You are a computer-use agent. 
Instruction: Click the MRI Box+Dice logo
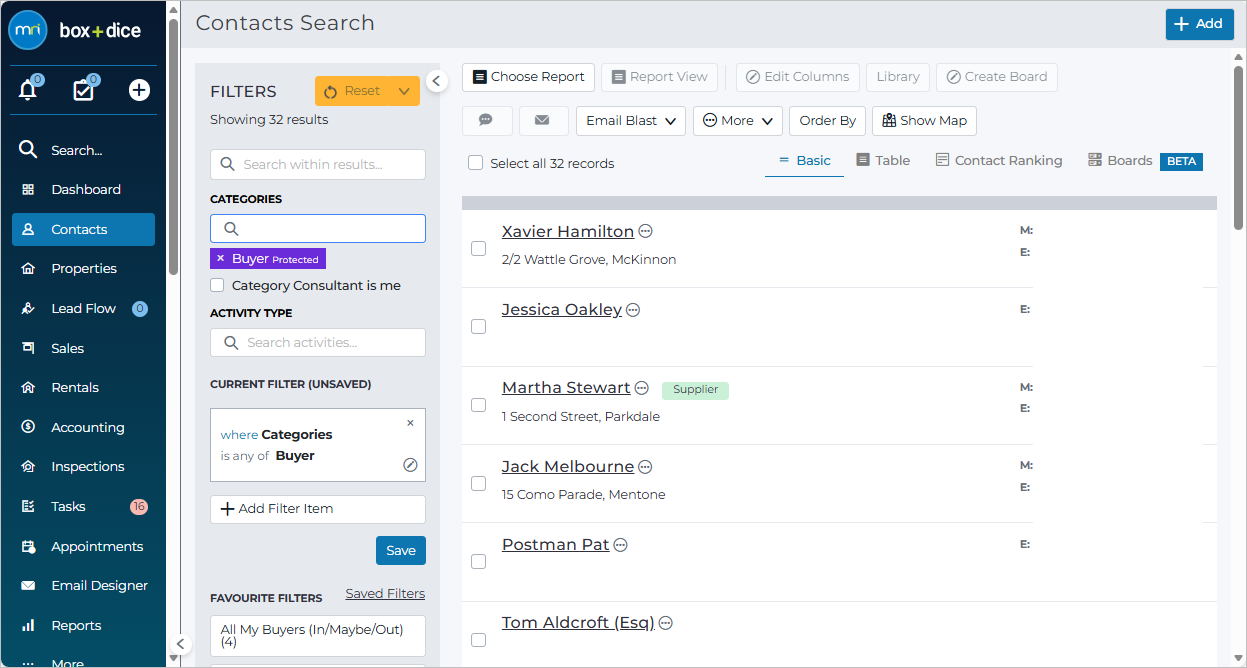(75, 30)
